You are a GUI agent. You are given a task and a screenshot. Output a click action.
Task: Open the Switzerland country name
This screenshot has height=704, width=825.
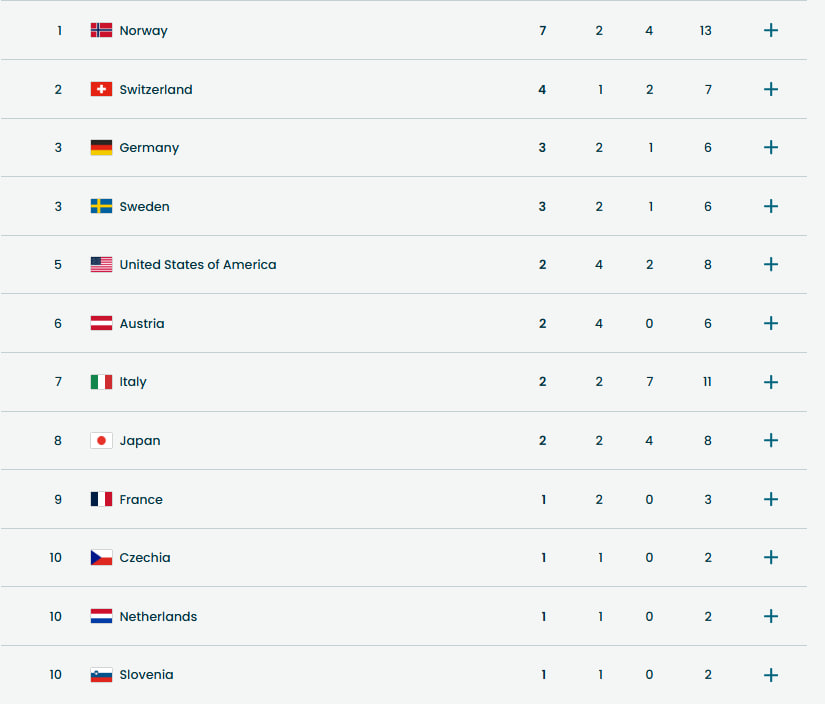[155, 89]
